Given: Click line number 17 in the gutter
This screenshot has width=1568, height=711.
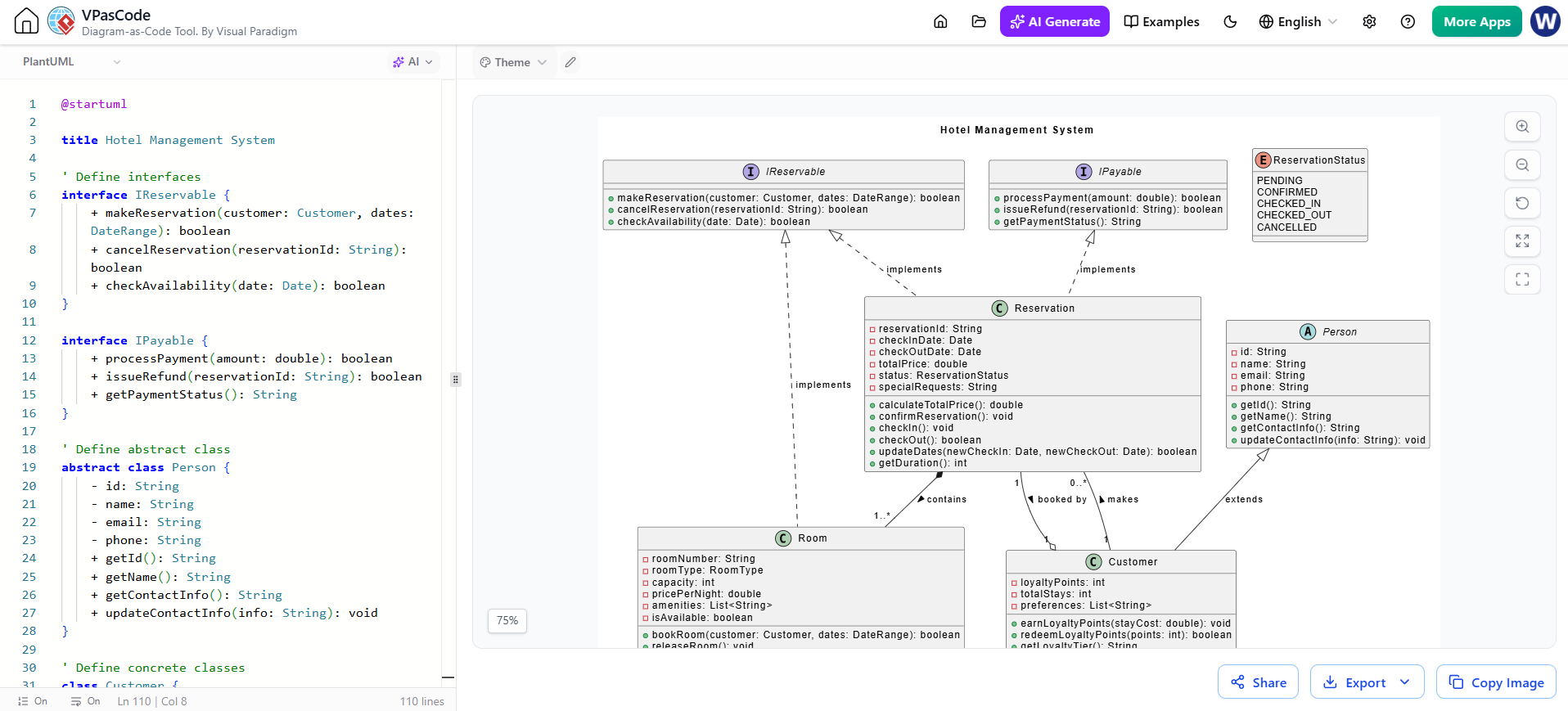Looking at the screenshot, I should coord(29,431).
